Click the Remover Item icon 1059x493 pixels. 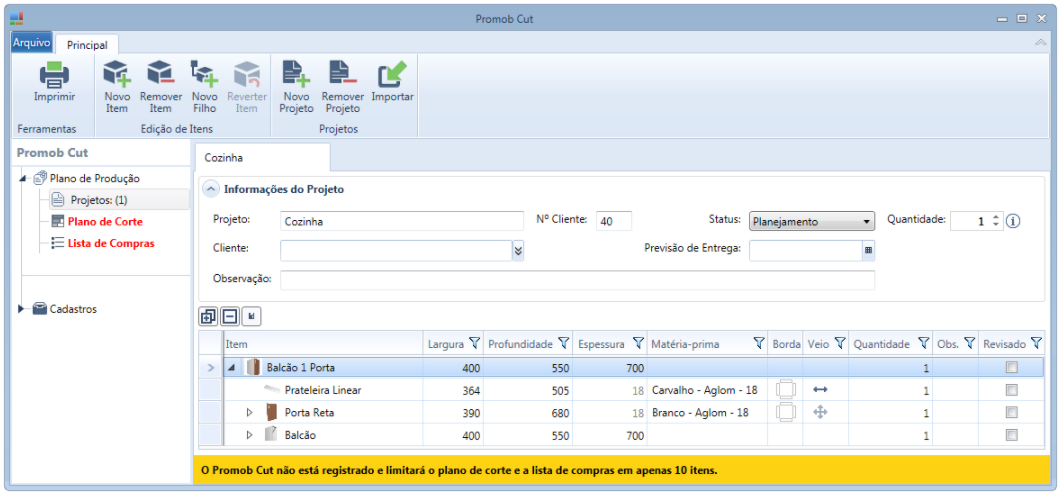161,74
